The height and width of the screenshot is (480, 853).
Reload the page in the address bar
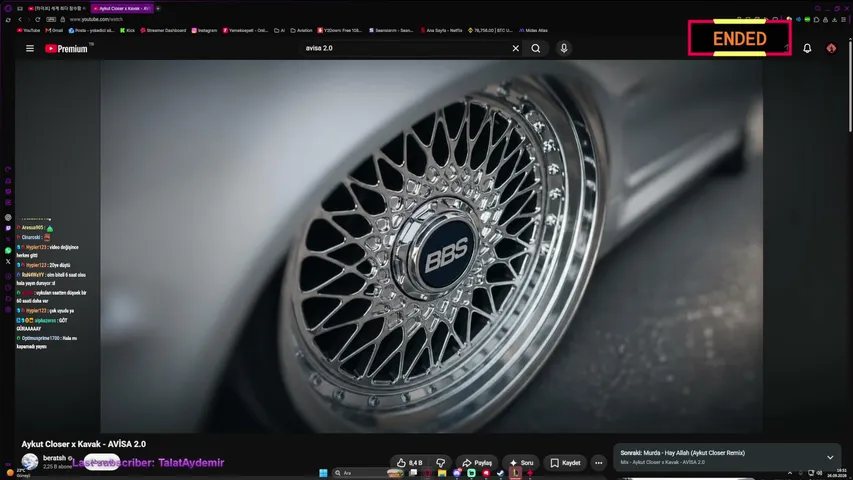click(x=38, y=19)
